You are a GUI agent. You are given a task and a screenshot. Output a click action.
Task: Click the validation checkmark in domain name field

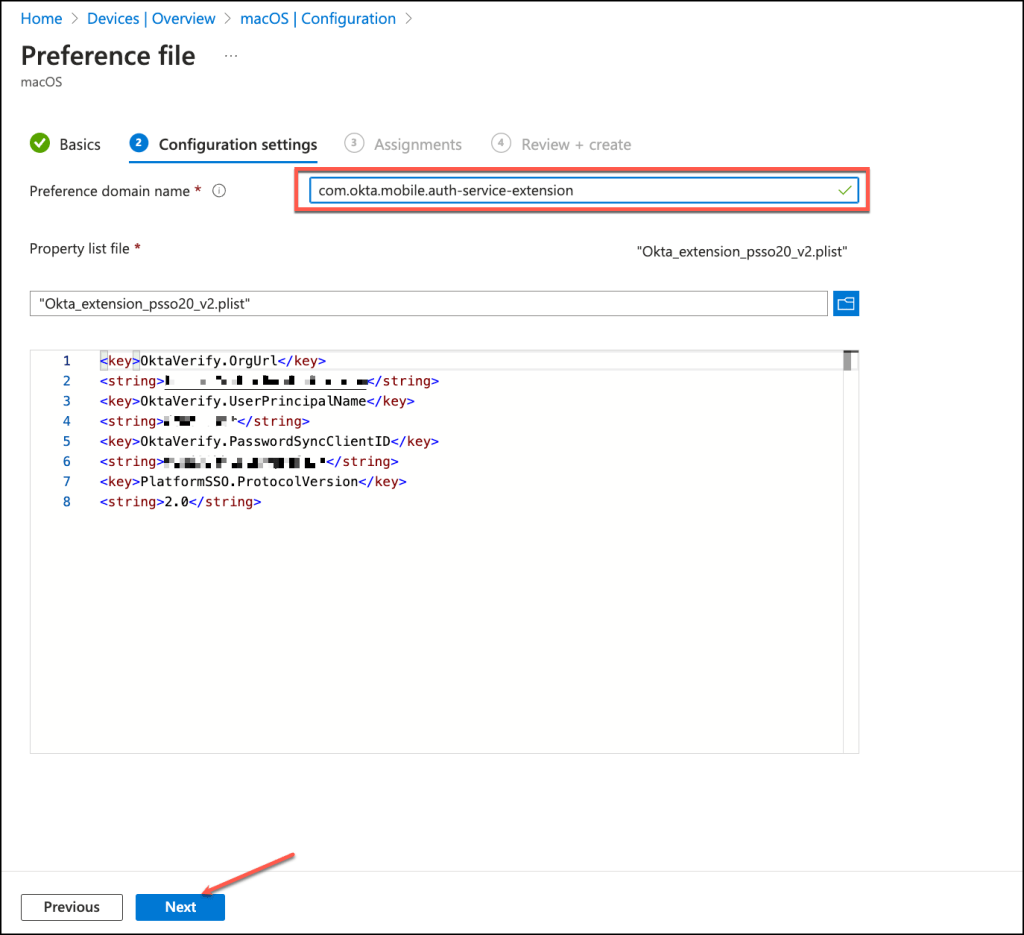coord(845,190)
